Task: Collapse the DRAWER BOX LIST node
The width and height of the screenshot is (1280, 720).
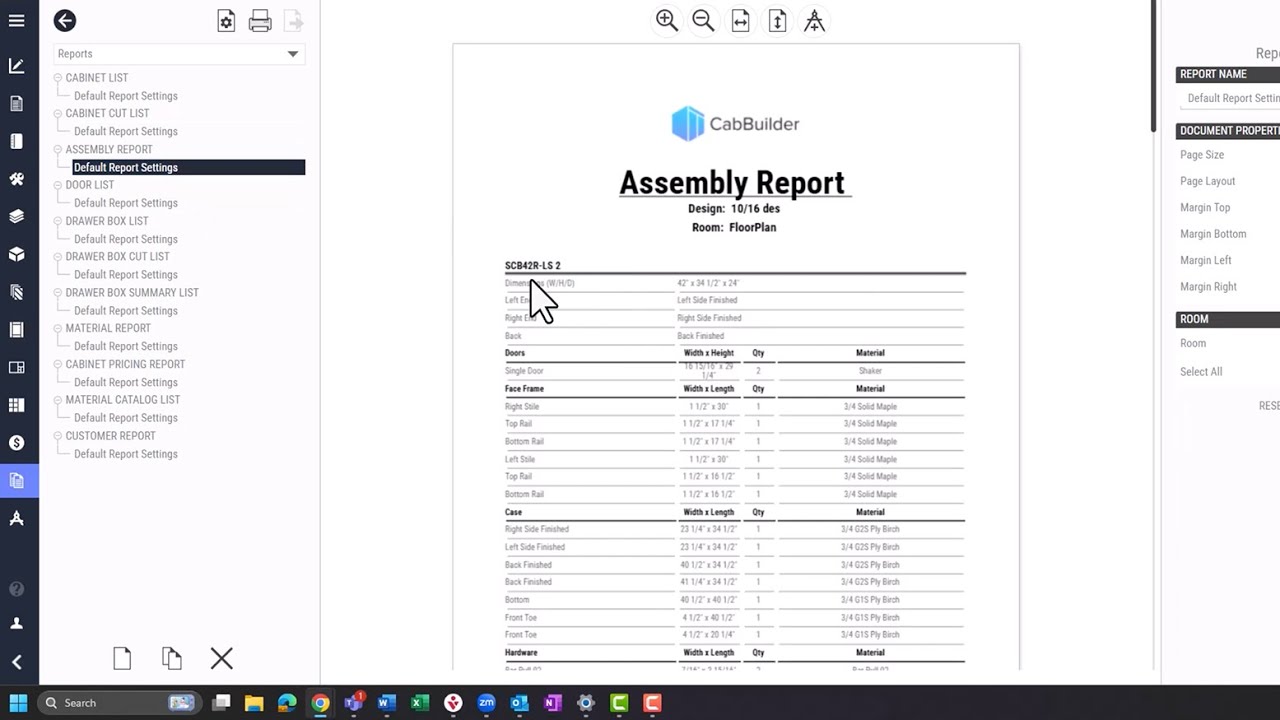Action: coord(57,221)
